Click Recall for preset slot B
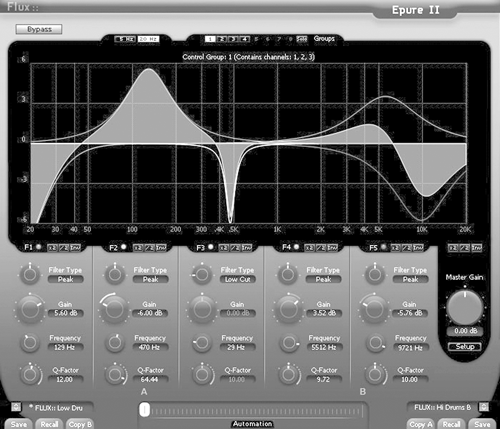Viewport: 500px width, 429px height. tap(451, 424)
